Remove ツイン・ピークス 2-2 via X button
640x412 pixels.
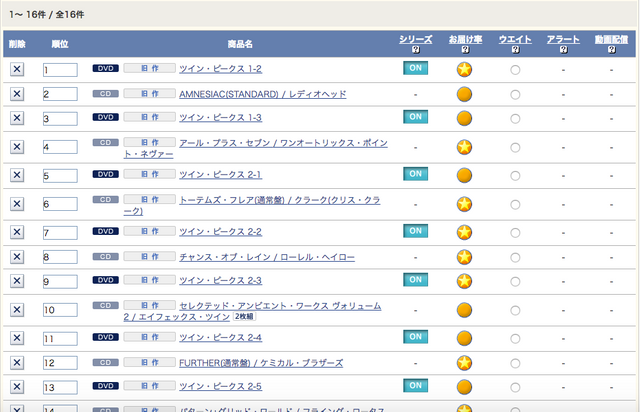(17, 232)
